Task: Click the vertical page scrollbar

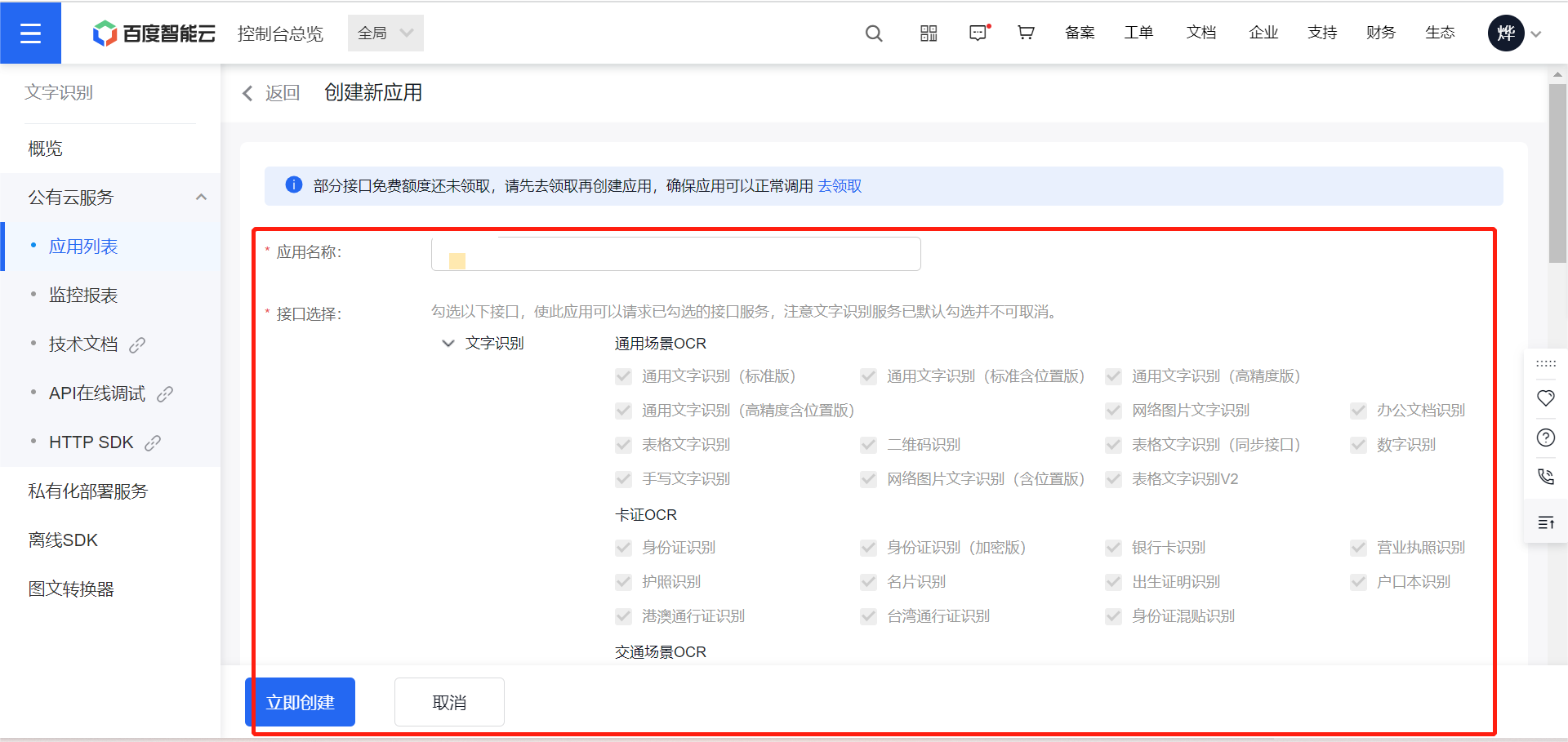Action: [1557, 173]
